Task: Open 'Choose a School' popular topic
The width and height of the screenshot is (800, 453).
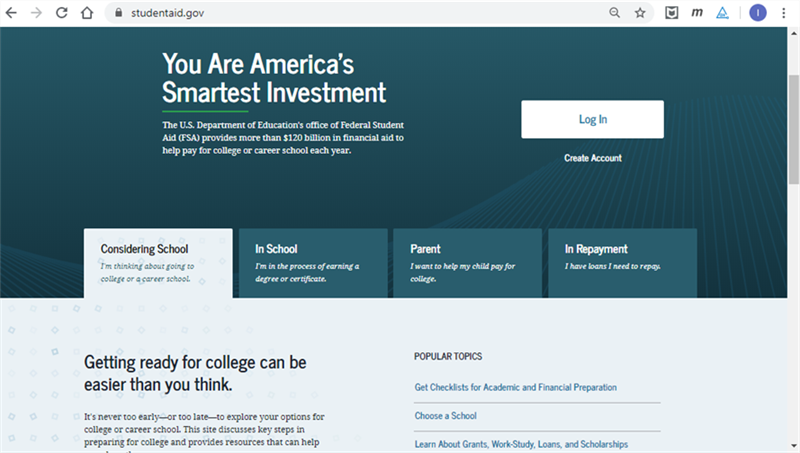Action: click(445, 416)
